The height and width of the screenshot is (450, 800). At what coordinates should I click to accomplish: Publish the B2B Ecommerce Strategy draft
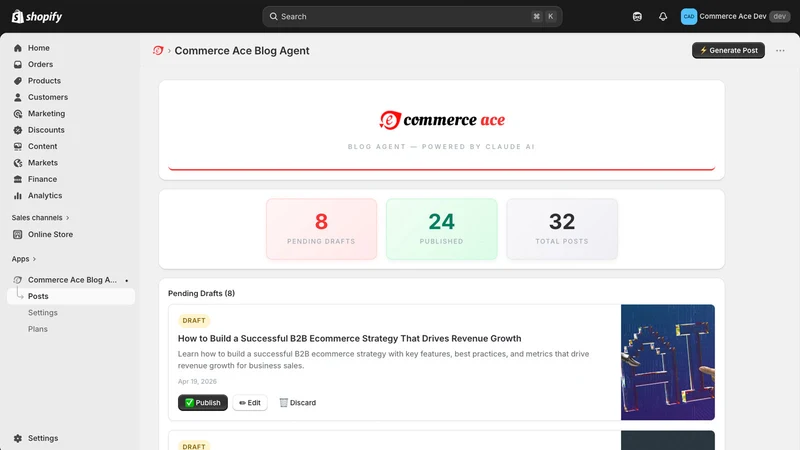pos(203,403)
